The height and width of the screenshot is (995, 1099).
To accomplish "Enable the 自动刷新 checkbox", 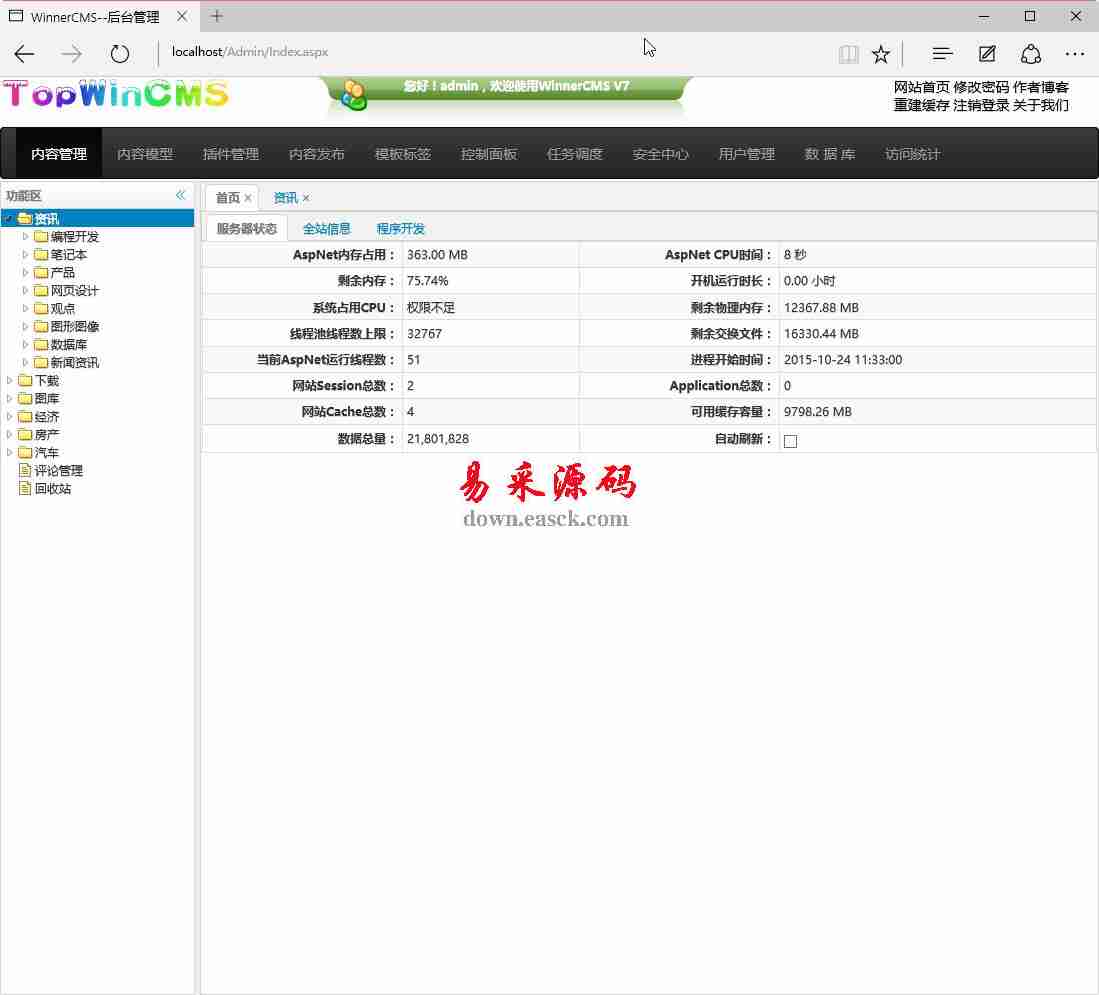I will click(790, 441).
